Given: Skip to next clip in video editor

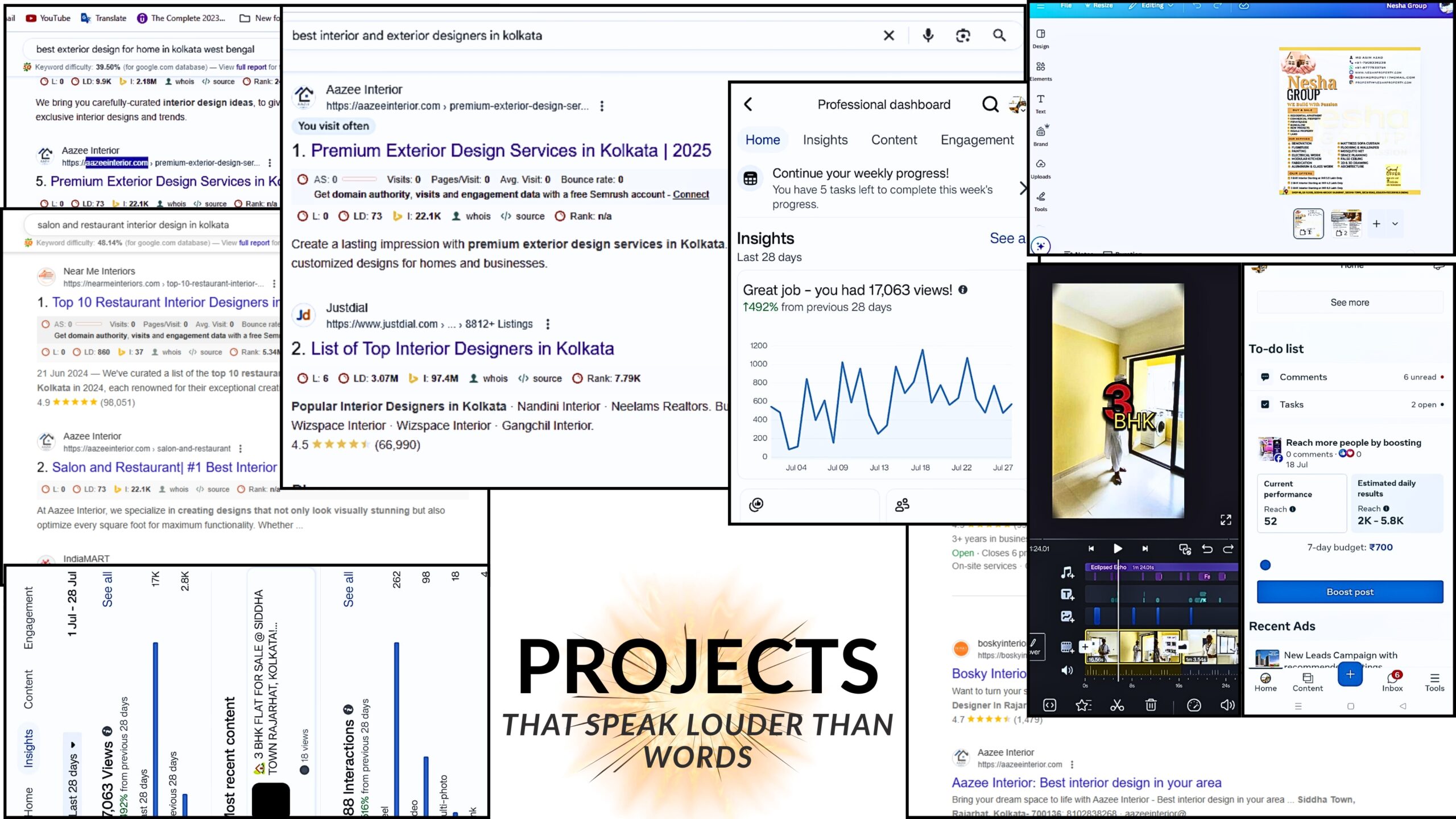Looking at the screenshot, I should click(x=1145, y=548).
